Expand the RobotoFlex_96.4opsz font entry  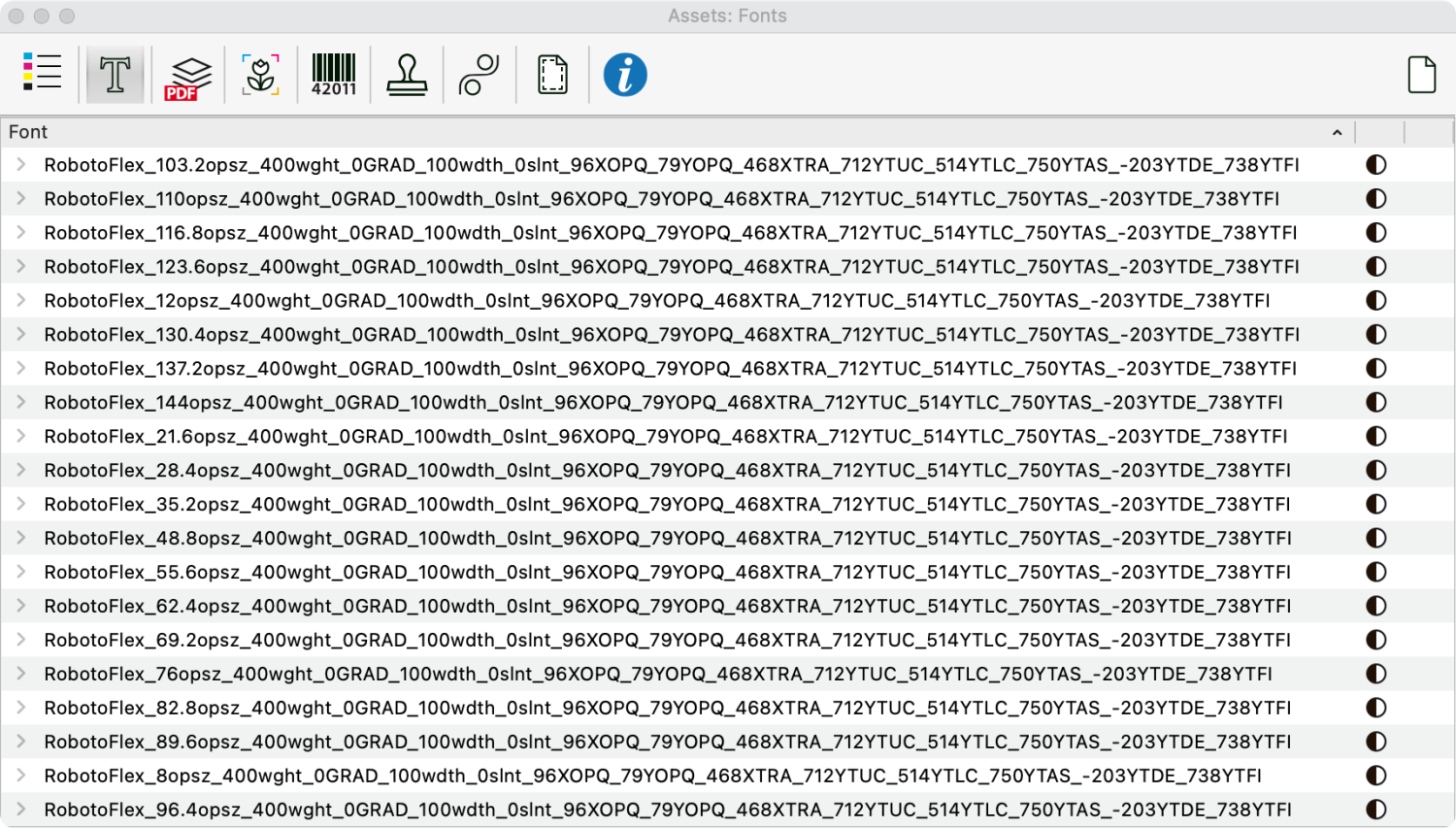(18, 809)
